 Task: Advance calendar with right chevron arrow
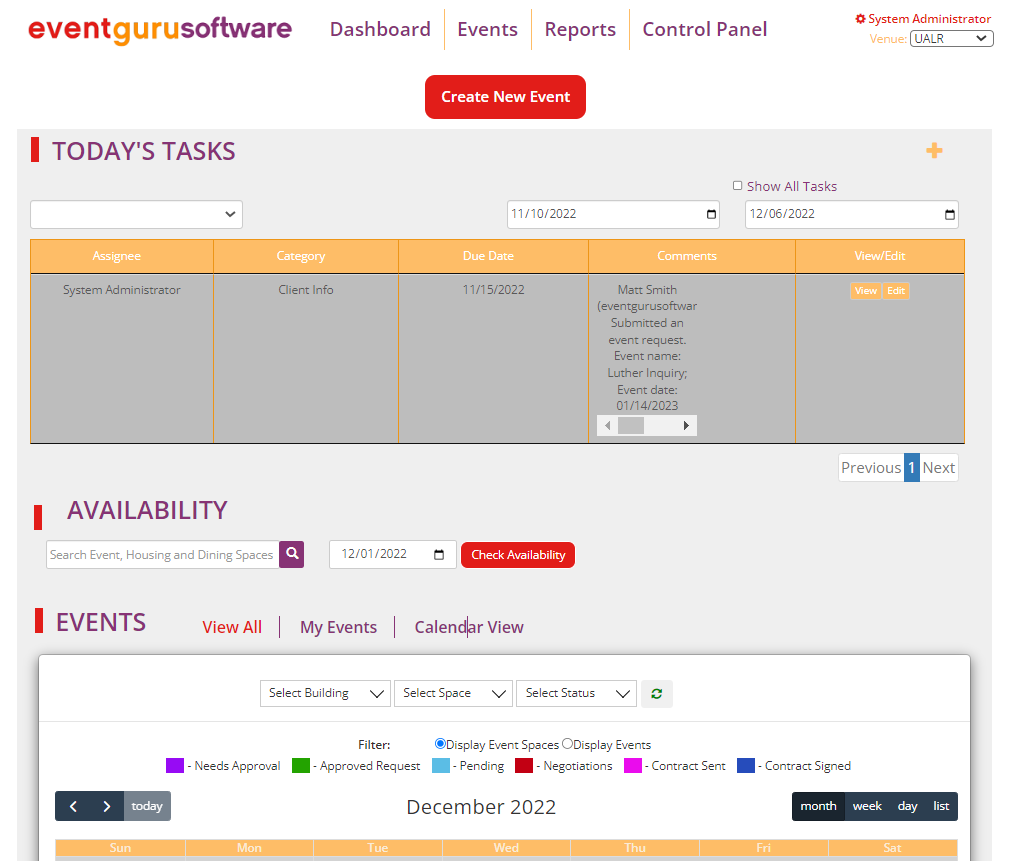tap(107, 806)
